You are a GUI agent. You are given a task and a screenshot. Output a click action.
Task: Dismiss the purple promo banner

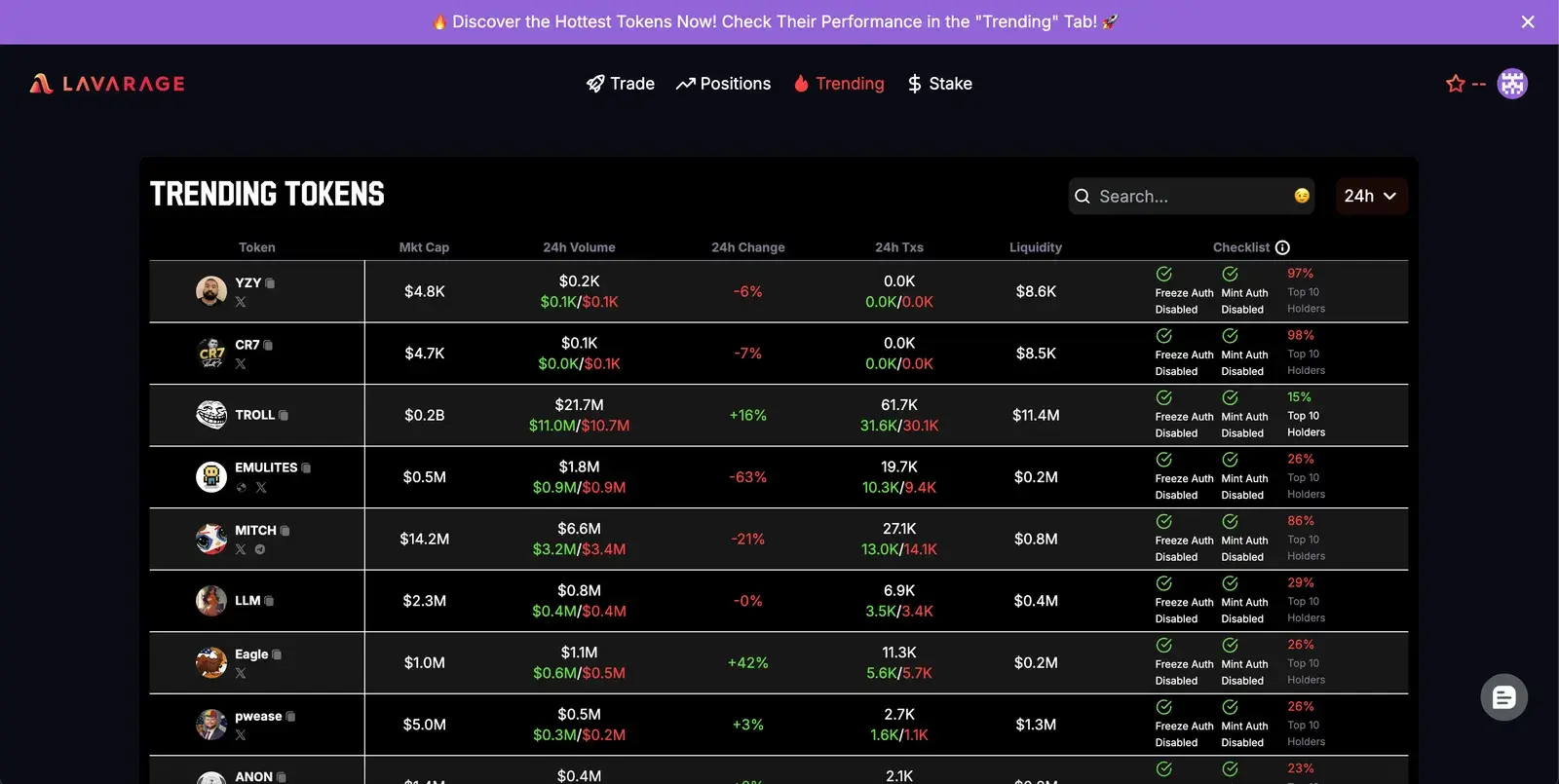1528,21
